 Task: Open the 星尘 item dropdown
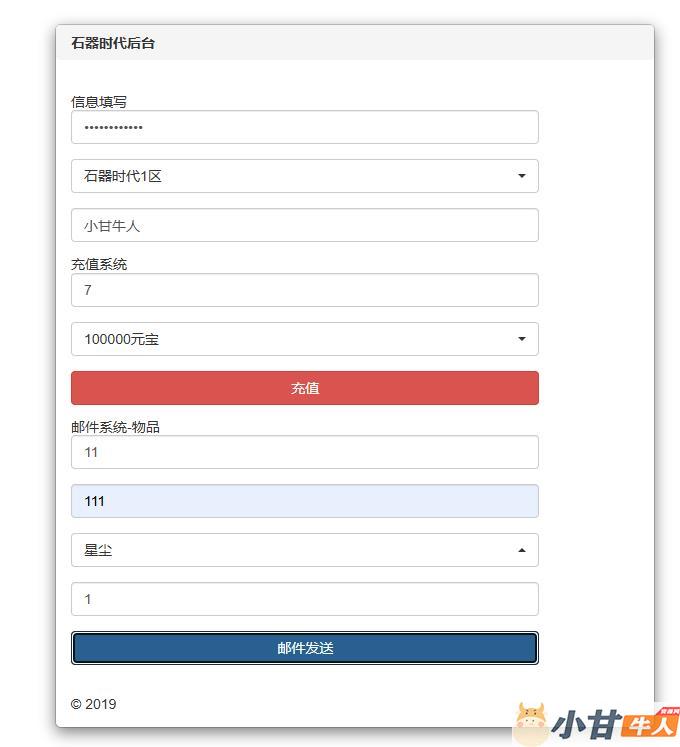click(x=304, y=550)
